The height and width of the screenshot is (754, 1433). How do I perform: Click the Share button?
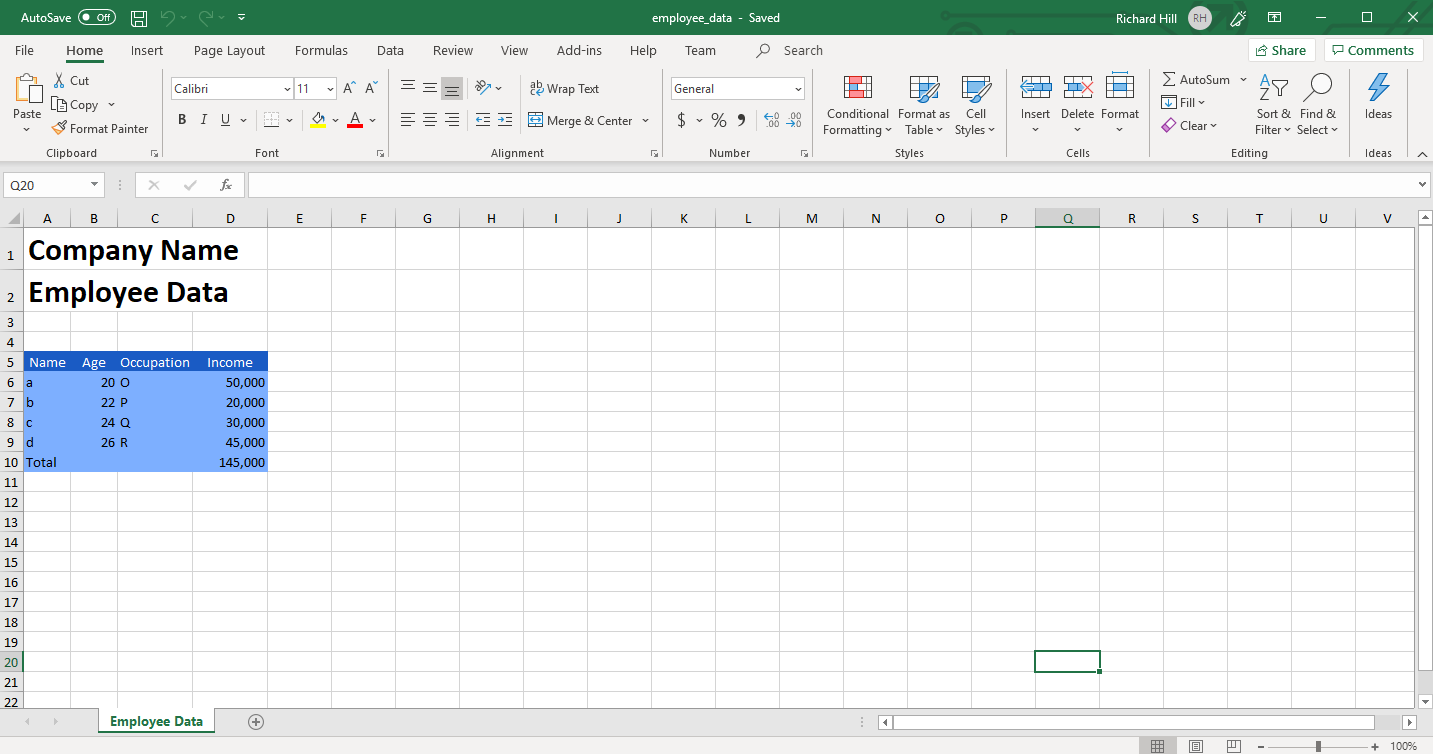pyautogui.click(x=1281, y=50)
